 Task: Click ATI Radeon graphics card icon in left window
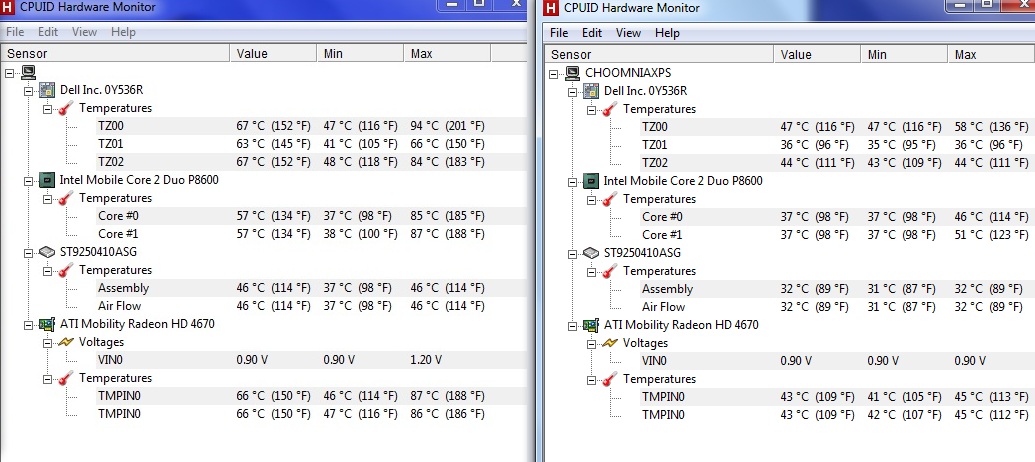click(47, 324)
